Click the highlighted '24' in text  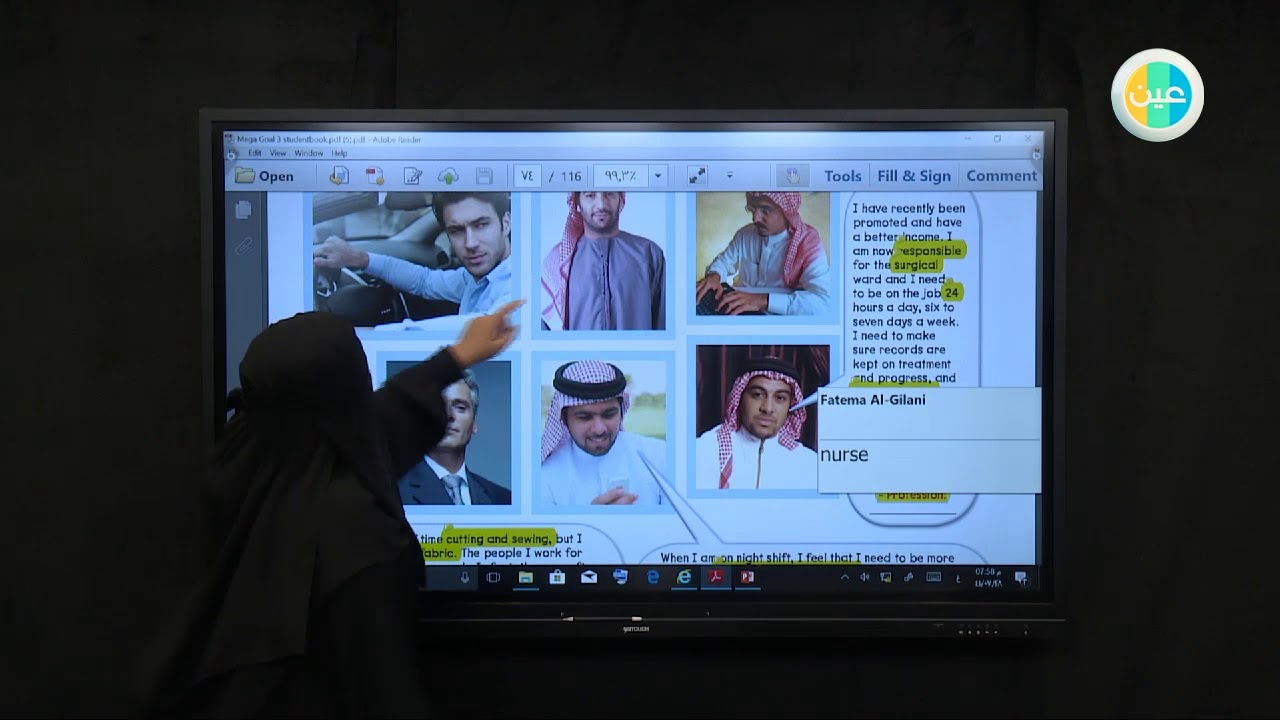[951, 293]
